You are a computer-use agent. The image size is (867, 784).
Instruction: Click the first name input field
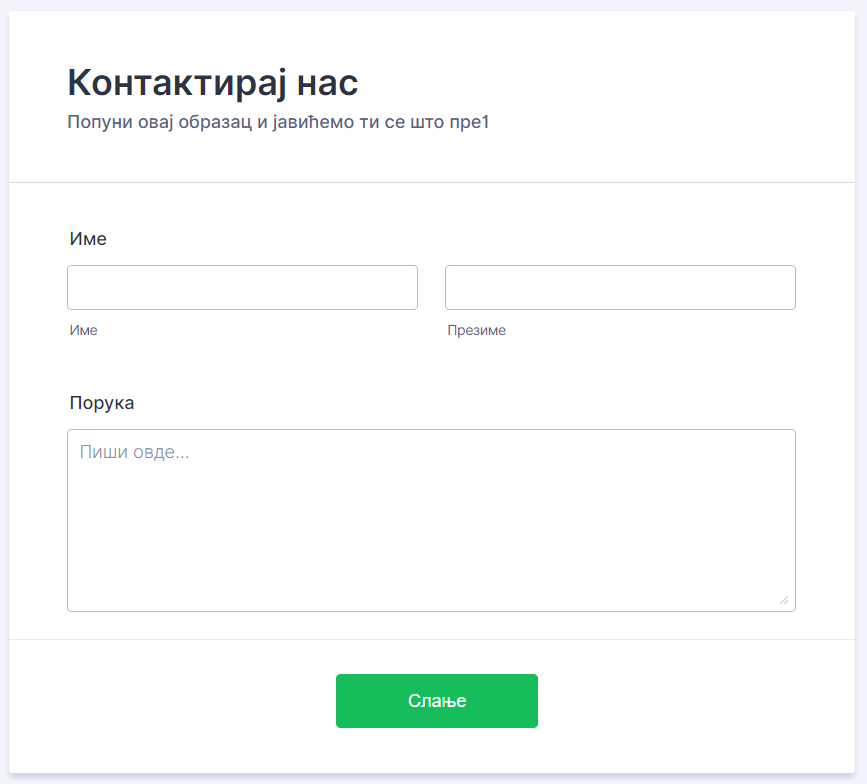tap(242, 288)
